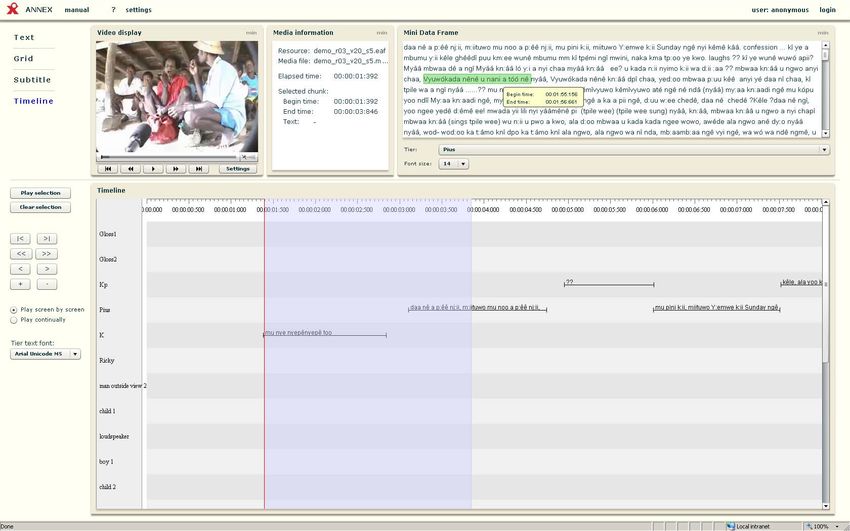Click the question mark help item

click(x=113, y=10)
